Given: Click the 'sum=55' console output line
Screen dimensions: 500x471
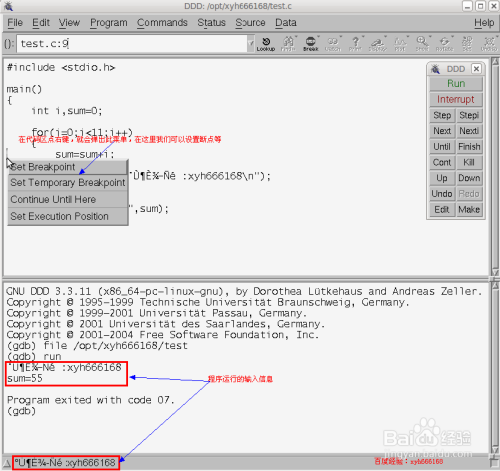Looking at the screenshot, I should pos(25,378).
